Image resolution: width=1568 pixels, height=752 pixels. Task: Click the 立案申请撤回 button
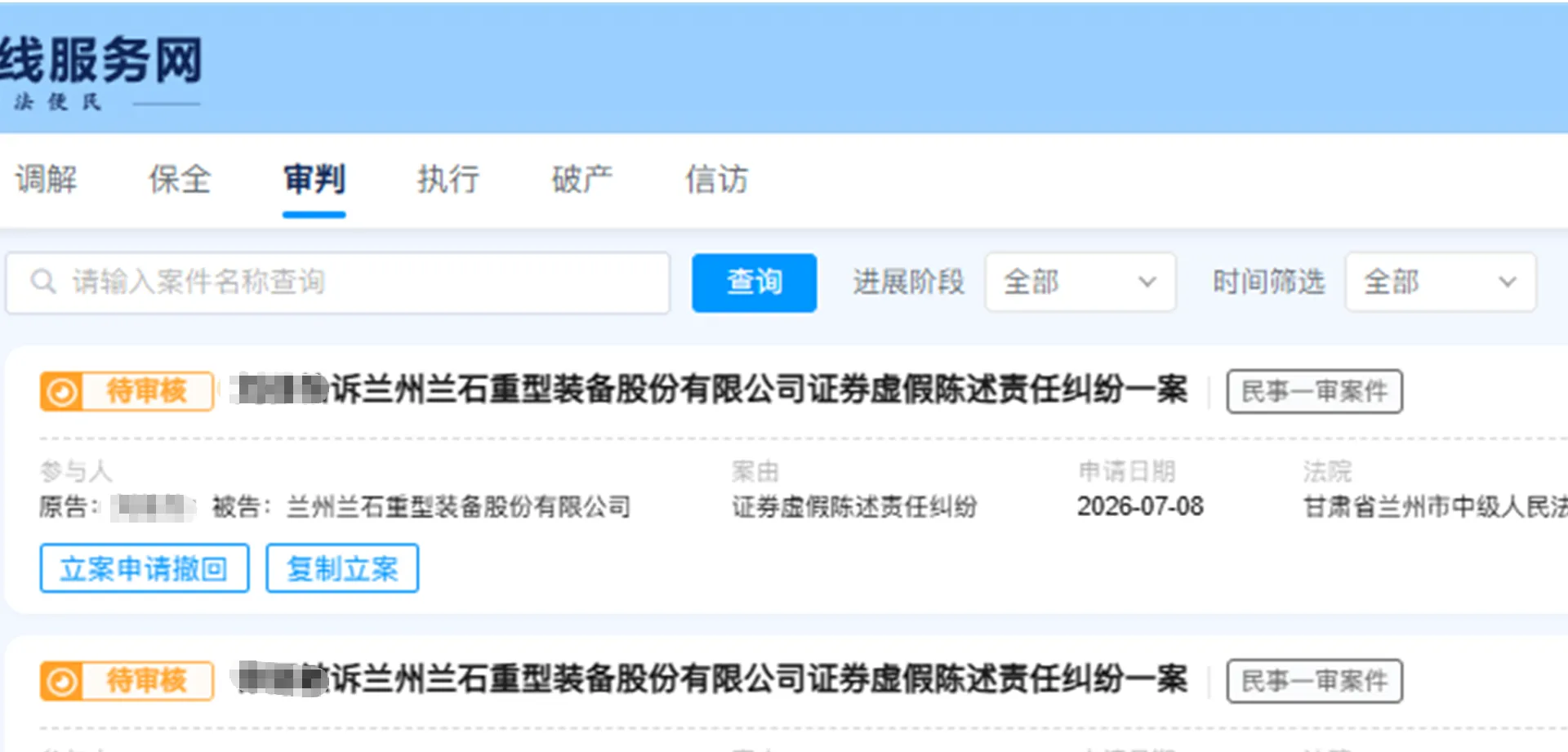pos(145,568)
